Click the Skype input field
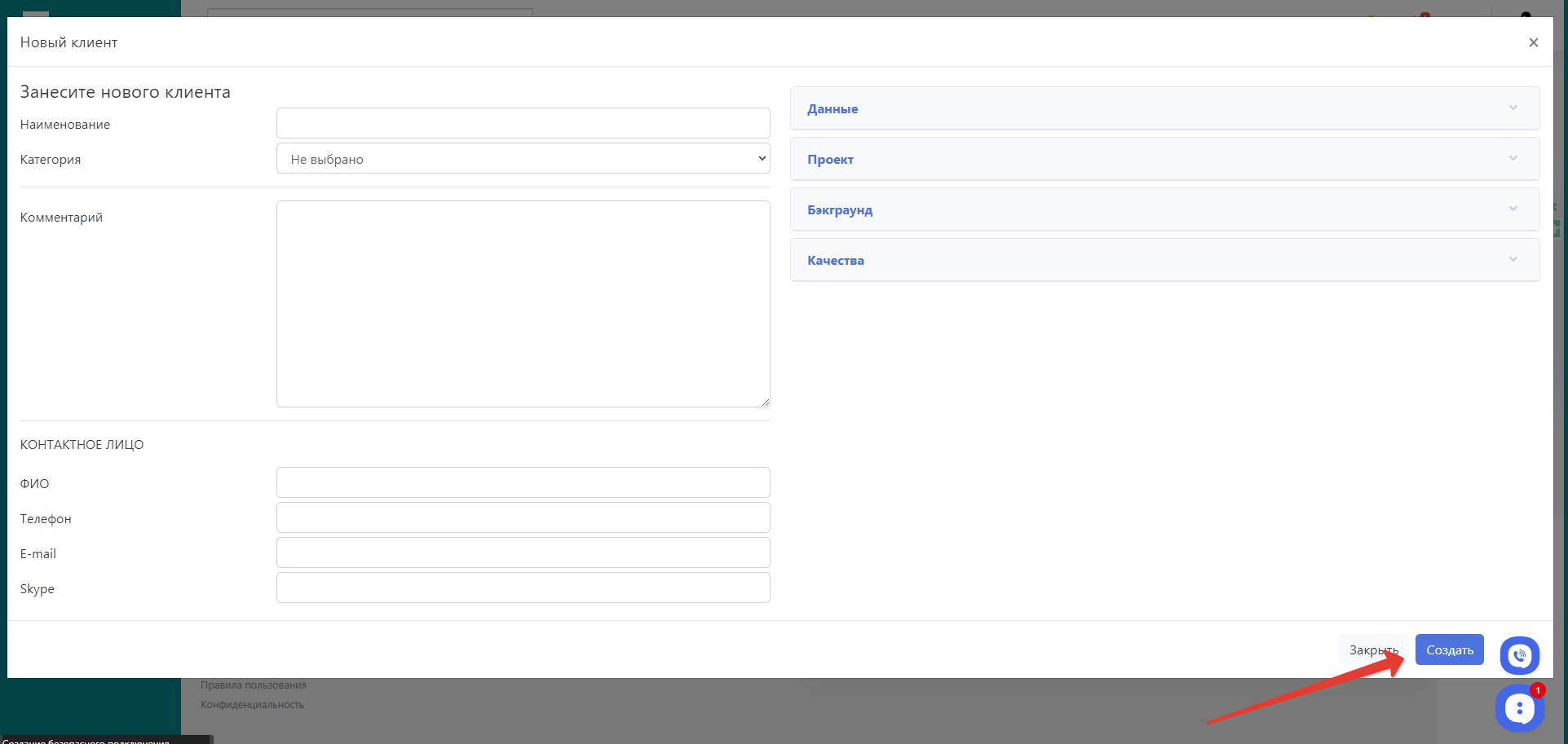Viewport: 1568px width, 744px height. coord(523,588)
